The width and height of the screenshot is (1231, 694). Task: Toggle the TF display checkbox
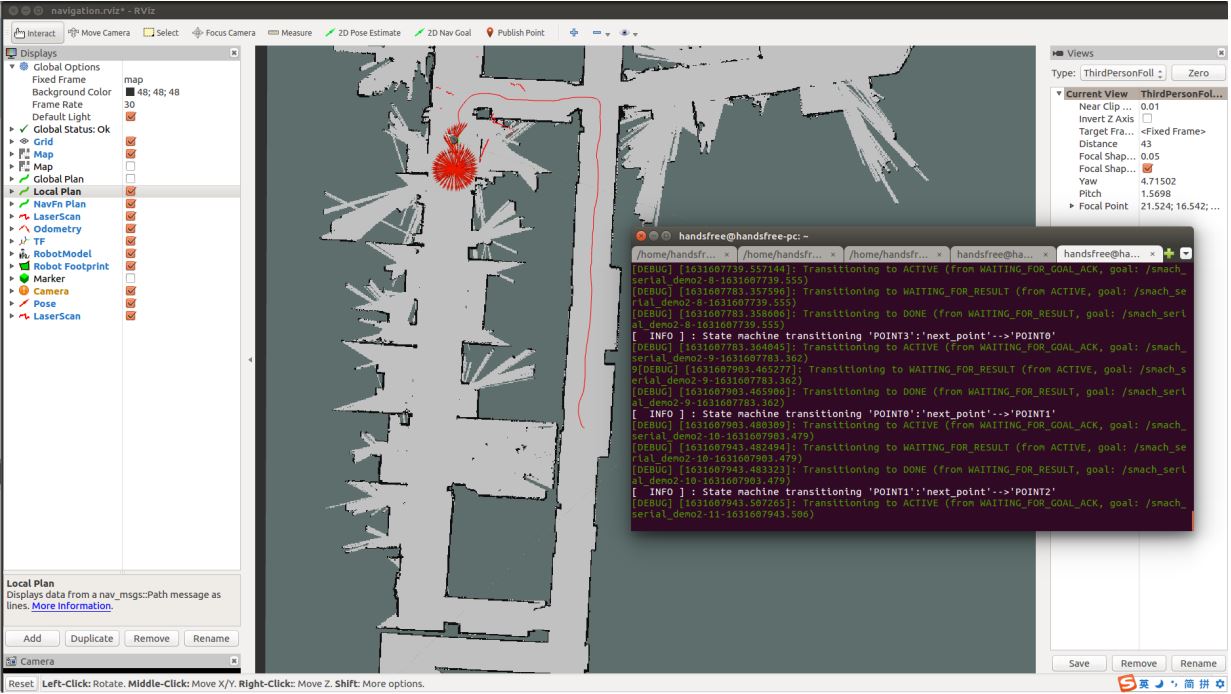(130, 241)
